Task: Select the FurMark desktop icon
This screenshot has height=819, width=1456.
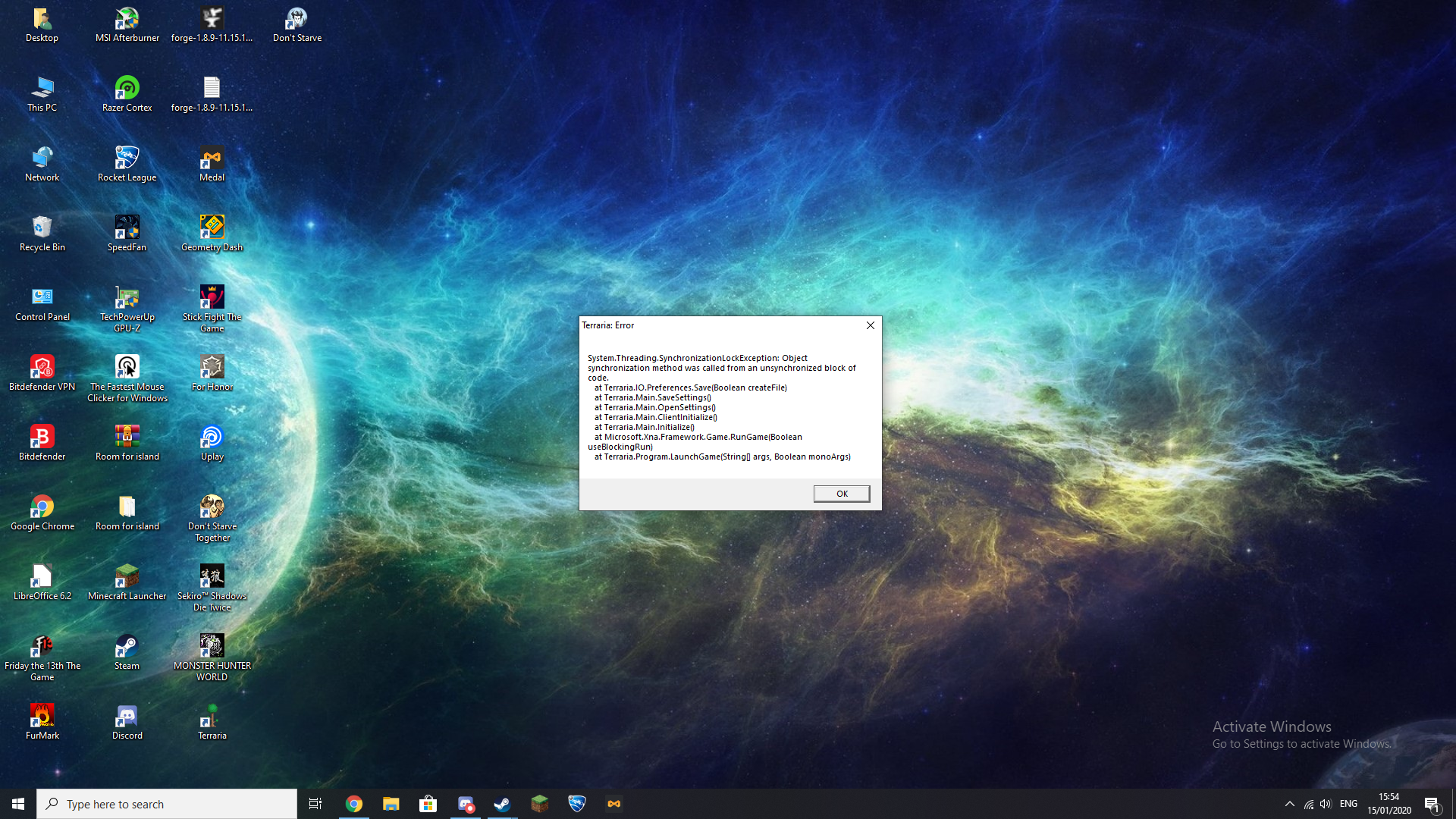Action: tap(42, 723)
